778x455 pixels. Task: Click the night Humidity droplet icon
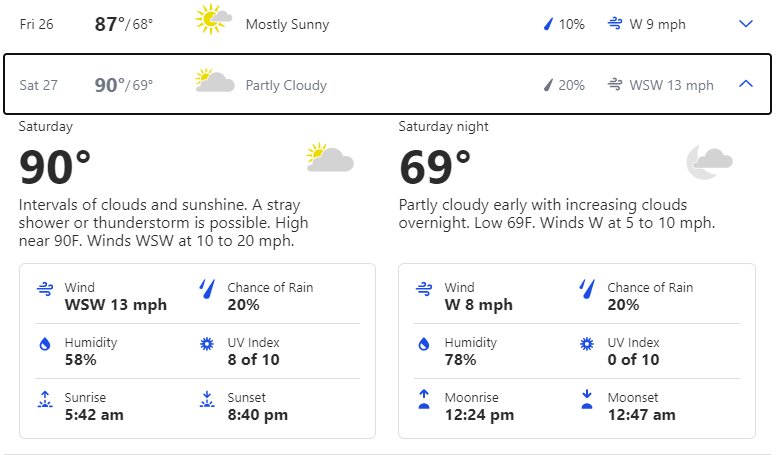(x=424, y=344)
